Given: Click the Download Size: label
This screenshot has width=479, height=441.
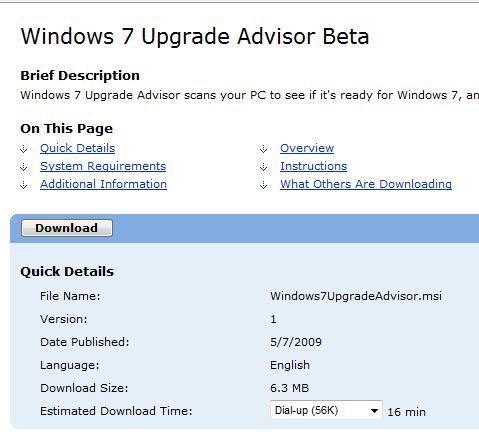Looking at the screenshot, I should point(84,388).
